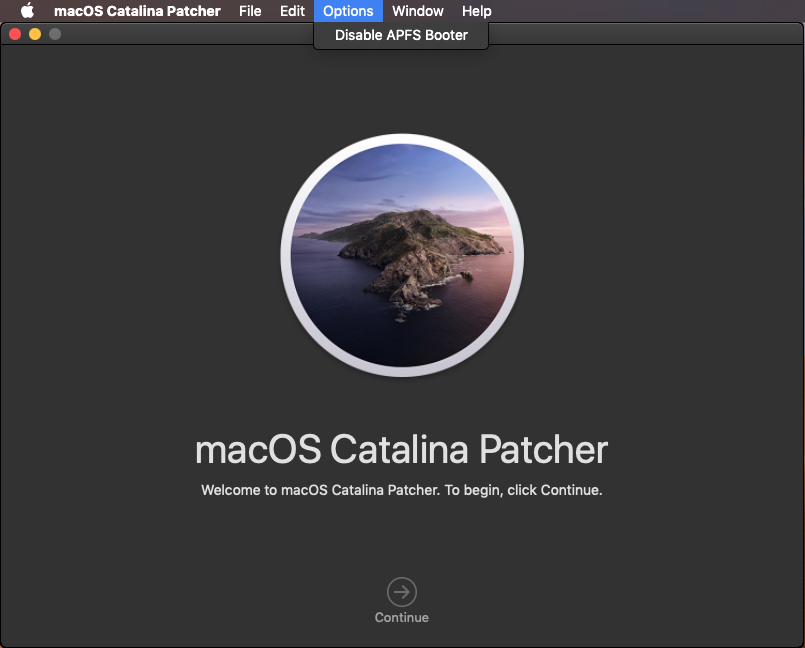805x648 pixels.
Task: Open the macOS Catalina Patcher app menu
Action: [x=137, y=11]
